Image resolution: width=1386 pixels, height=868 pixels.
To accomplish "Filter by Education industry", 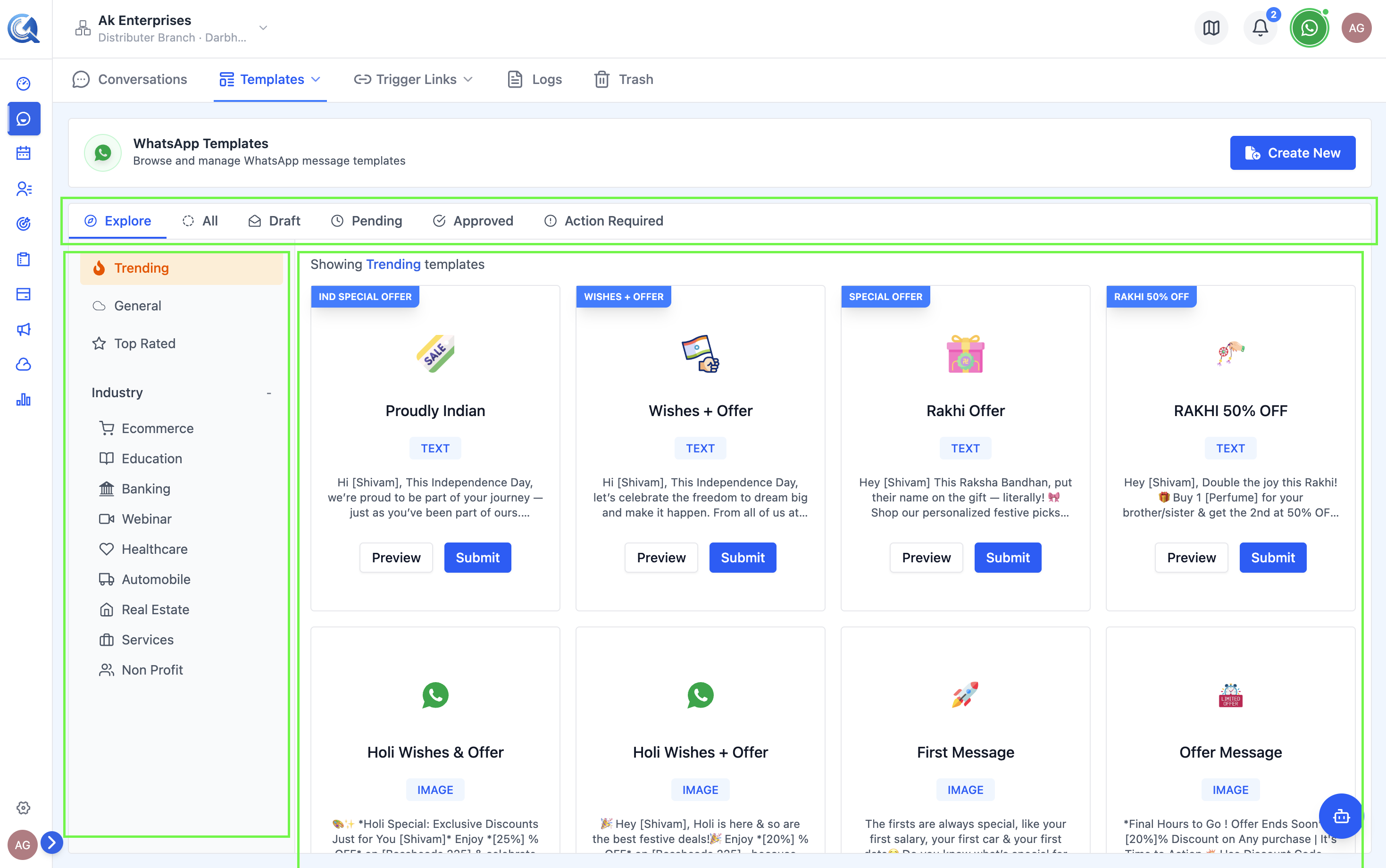I will click(x=141, y=459).
